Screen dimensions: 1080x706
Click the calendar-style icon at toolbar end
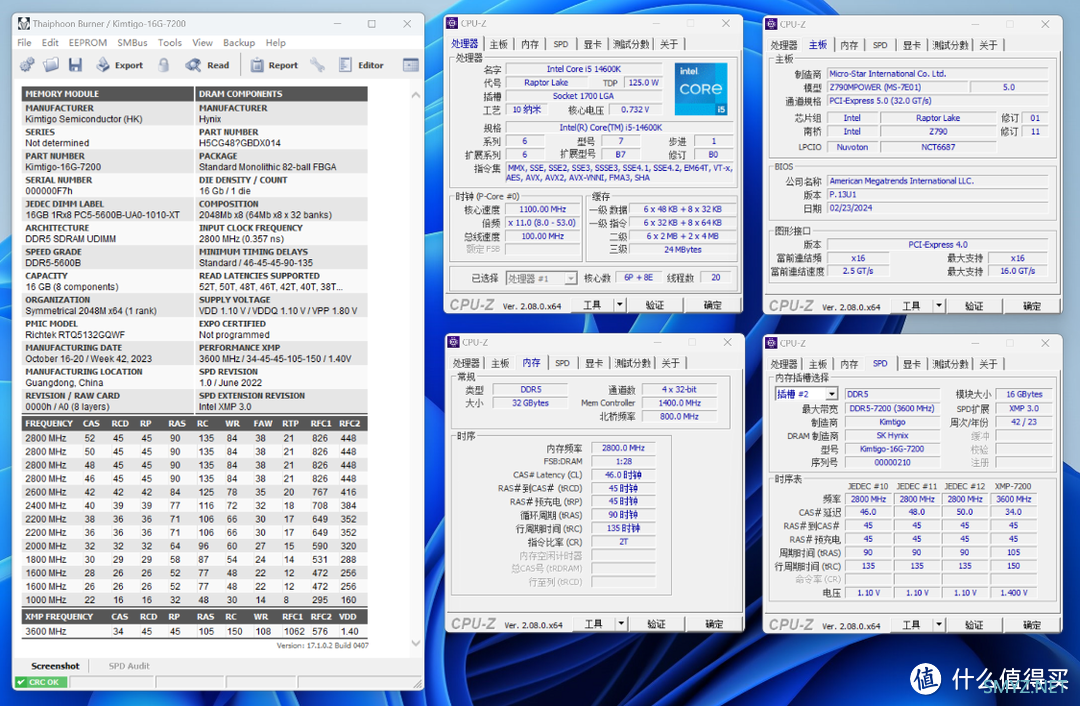pos(411,65)
